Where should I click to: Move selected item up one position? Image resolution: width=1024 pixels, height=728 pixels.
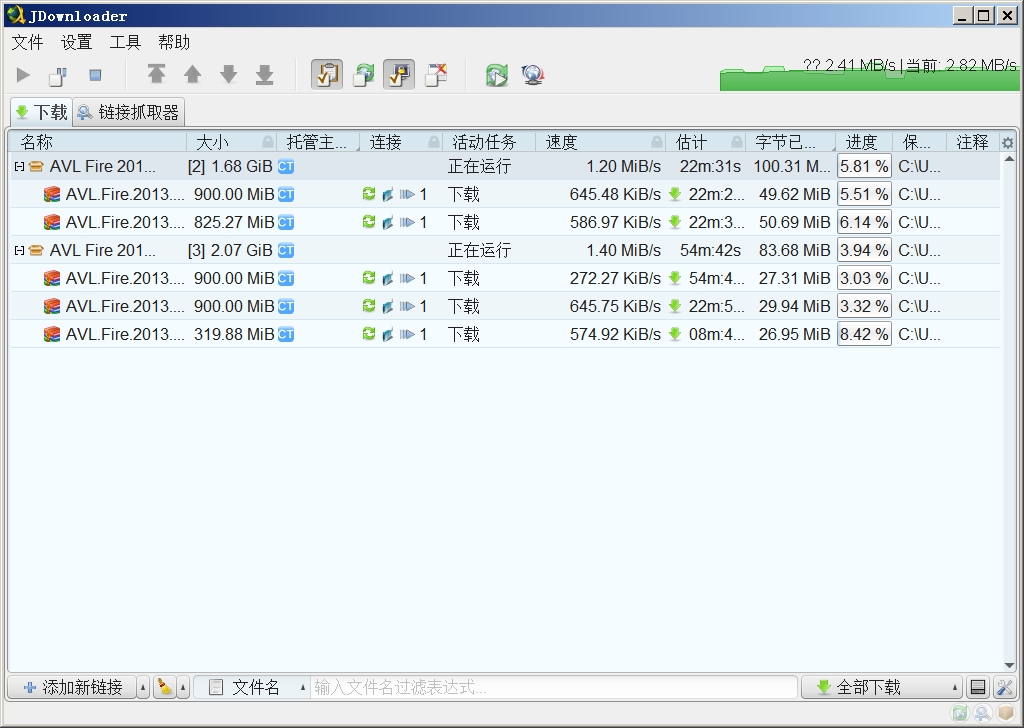pos(192,74)
